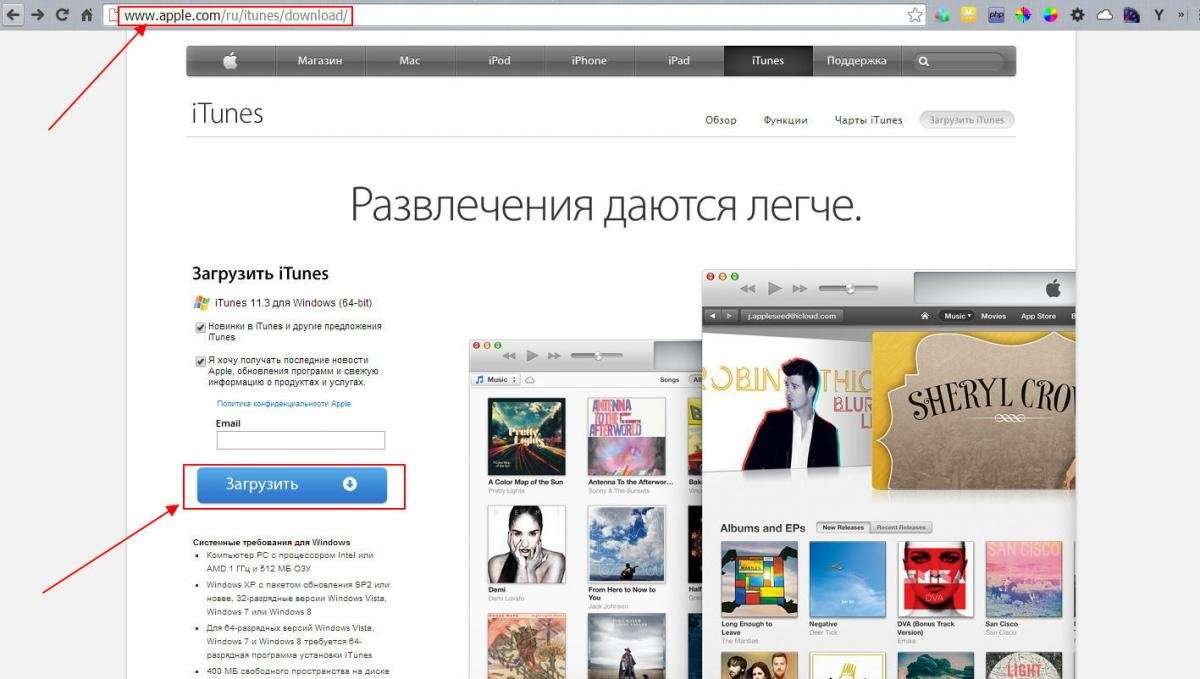Click the cloud extension icon

1105,15
